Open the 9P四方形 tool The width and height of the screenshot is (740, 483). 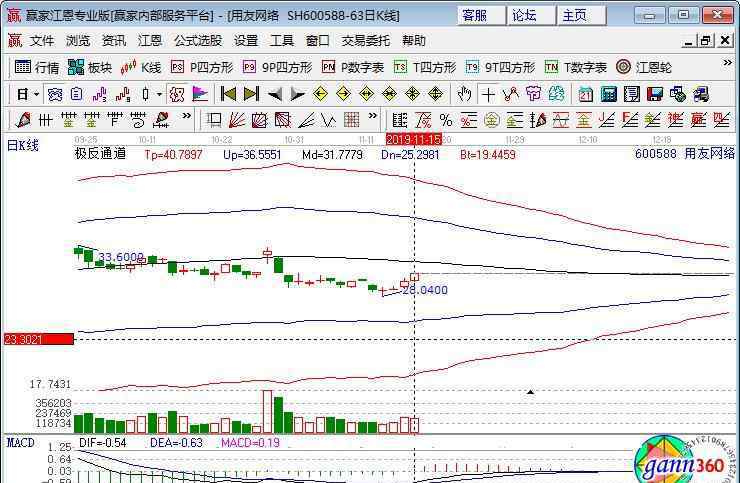tap(278, 68)
